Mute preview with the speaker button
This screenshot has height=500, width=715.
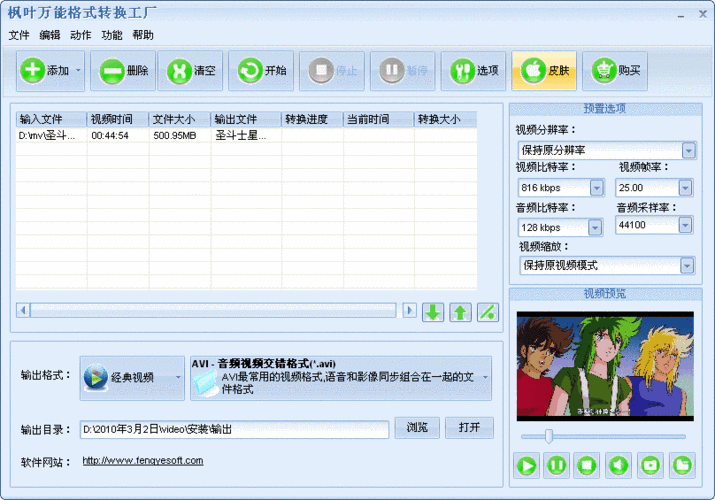[619, 465]
